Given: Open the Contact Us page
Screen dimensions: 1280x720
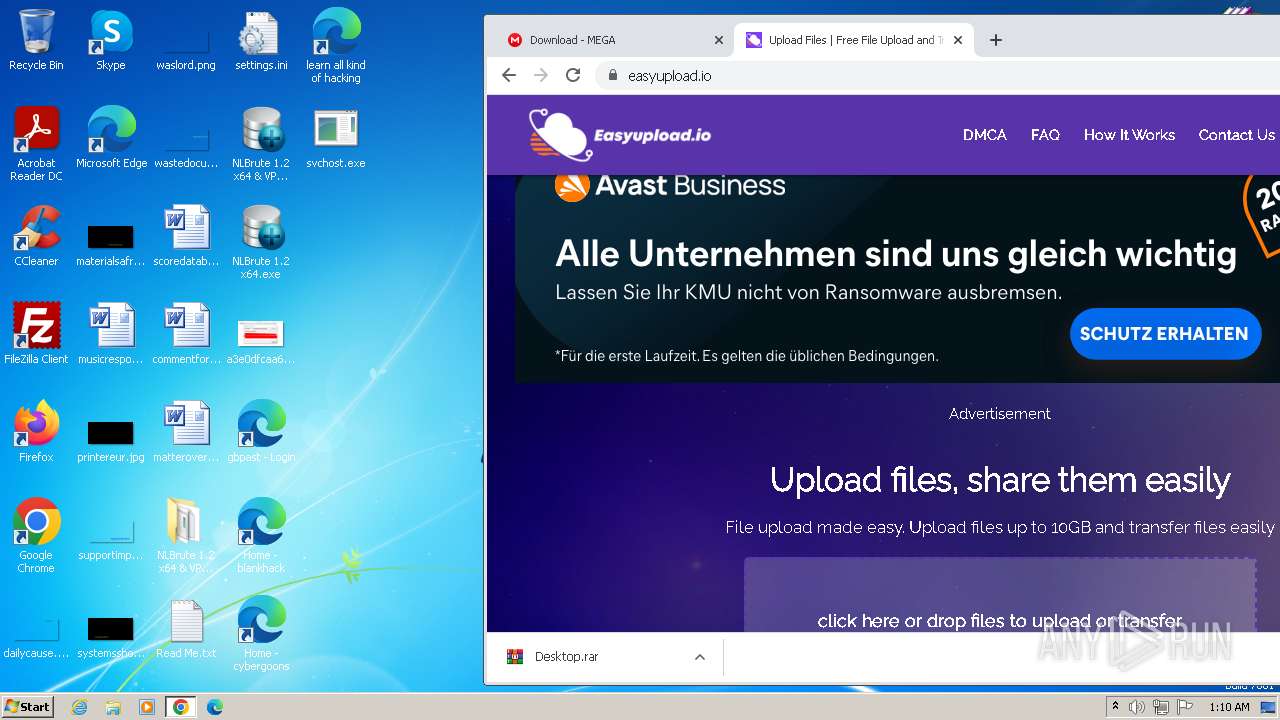Looking at the screenshot, I should point(1237,135).
